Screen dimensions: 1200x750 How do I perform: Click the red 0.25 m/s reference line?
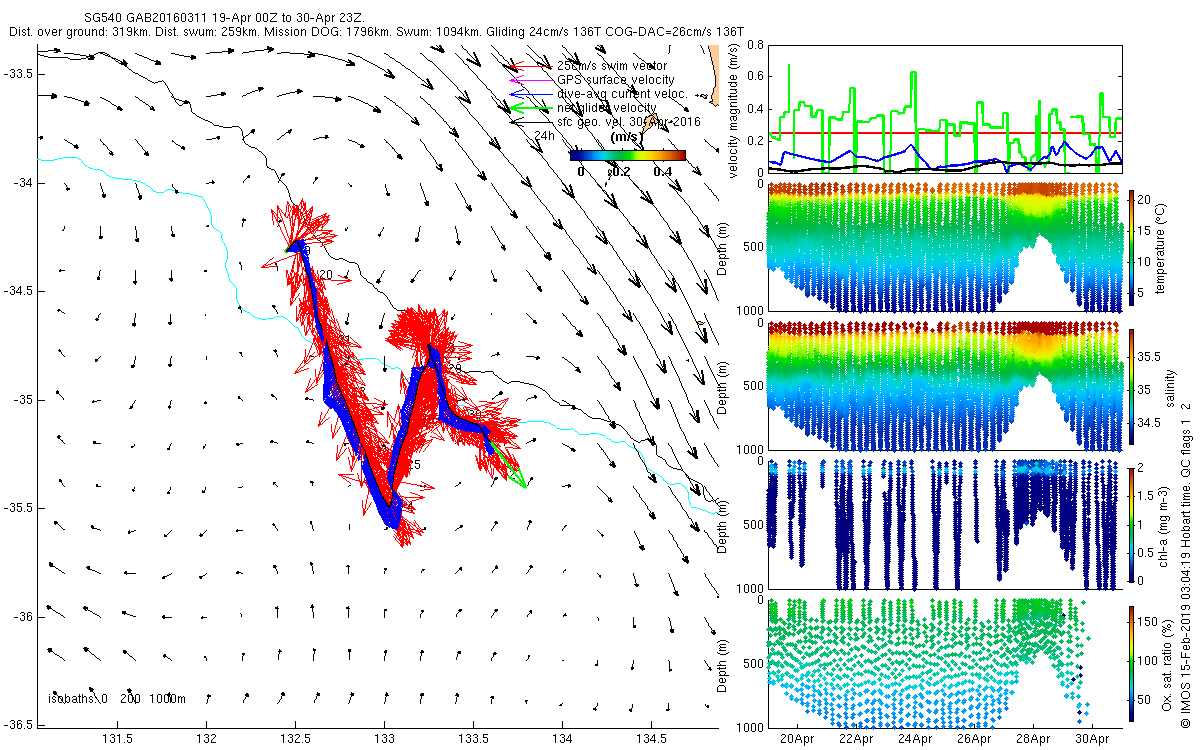(944, 133)
